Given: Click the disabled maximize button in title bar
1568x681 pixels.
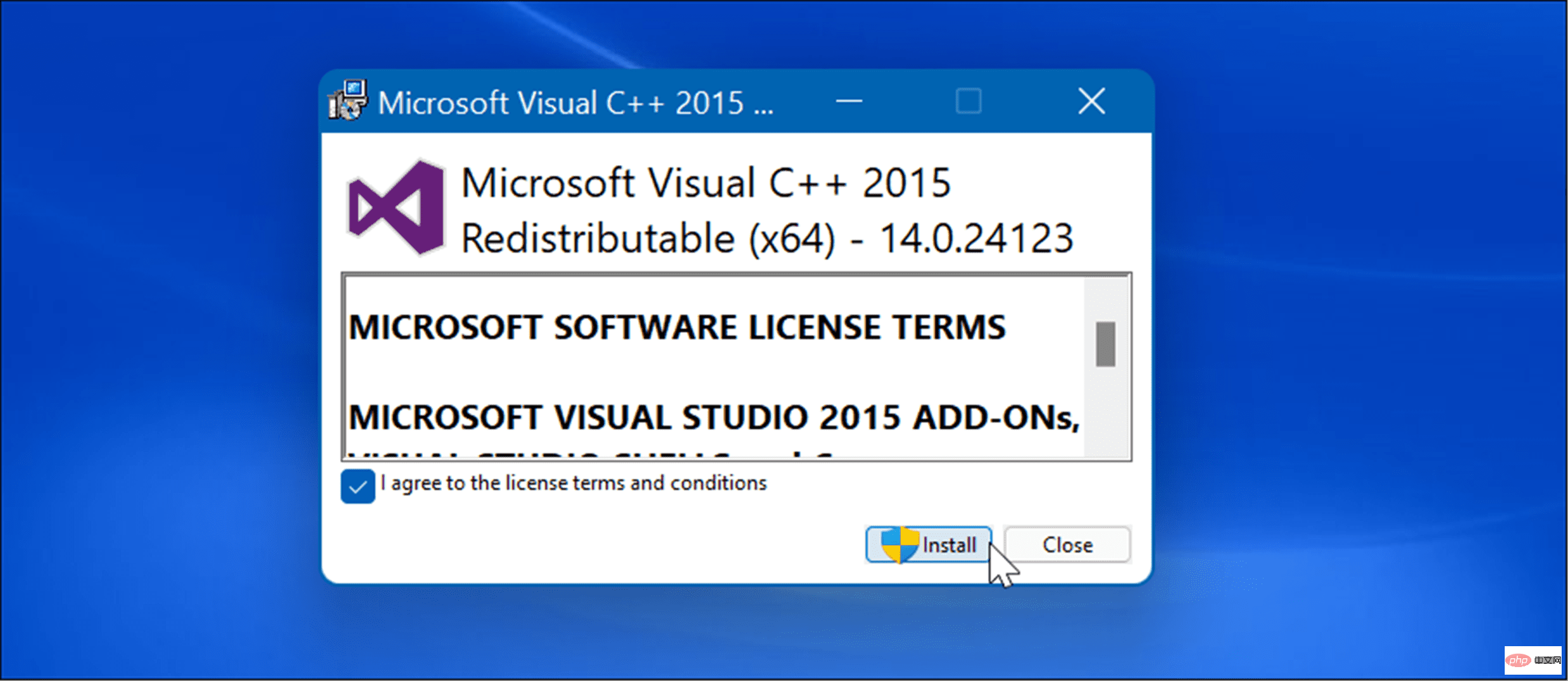Looking at the screenshot, I should pyautogui.click(x=969, y=101).
